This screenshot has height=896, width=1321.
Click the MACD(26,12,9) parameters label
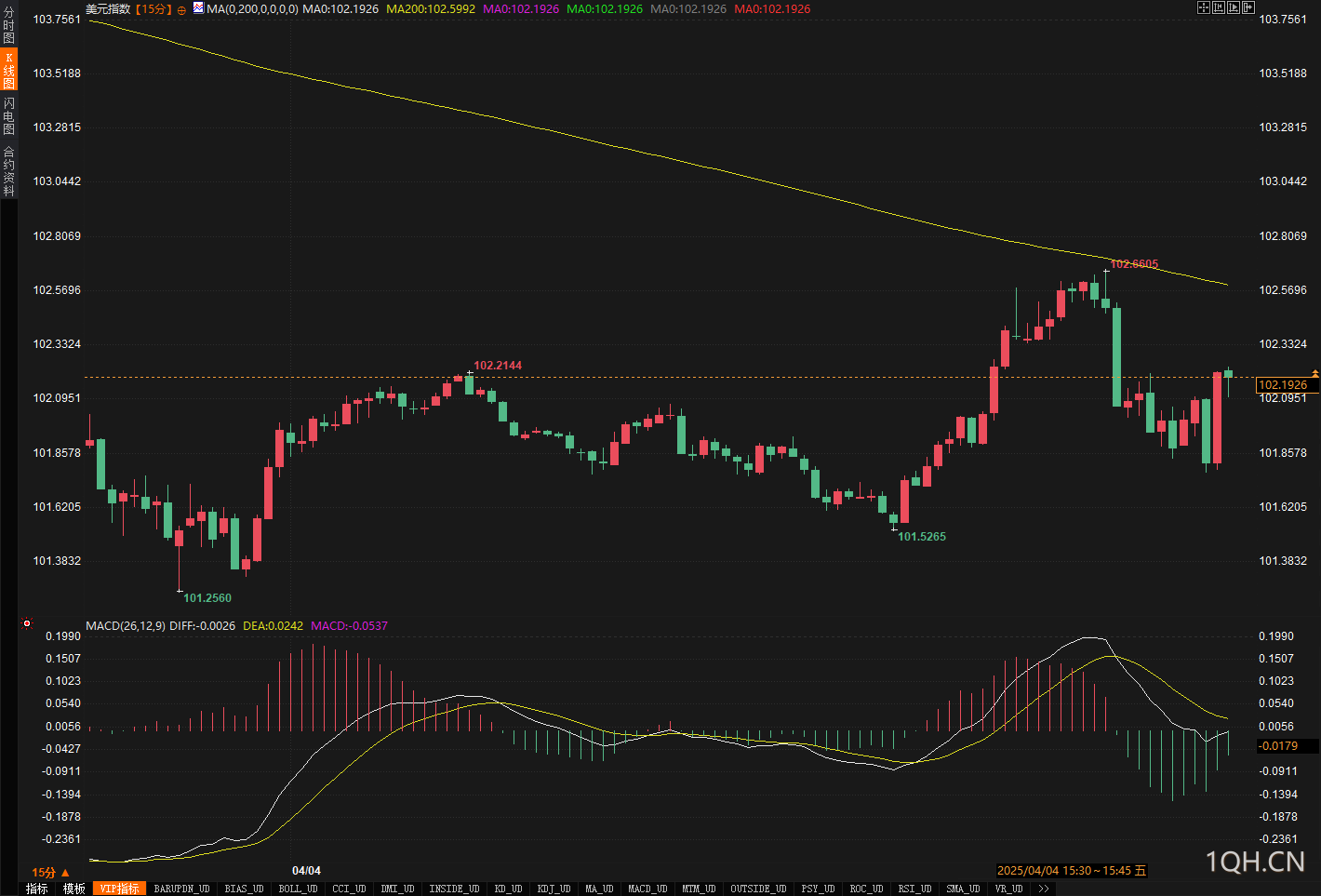pos(126,626)
